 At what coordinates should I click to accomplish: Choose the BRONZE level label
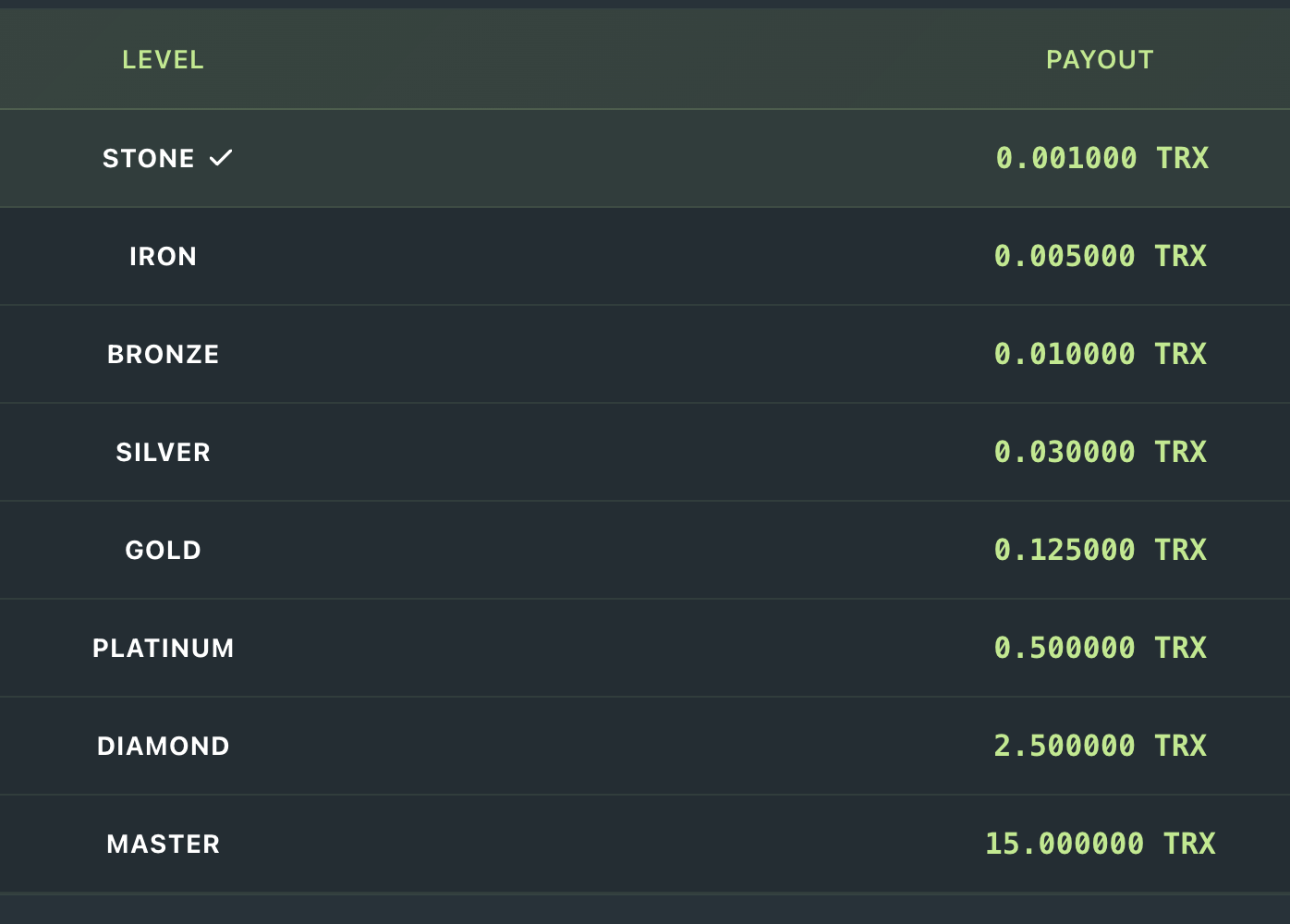click(x=164, y=355)
